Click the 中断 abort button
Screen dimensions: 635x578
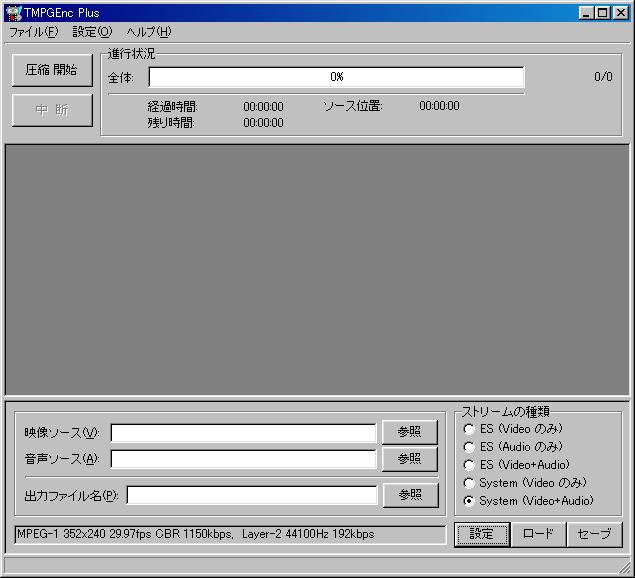[52, 110]
